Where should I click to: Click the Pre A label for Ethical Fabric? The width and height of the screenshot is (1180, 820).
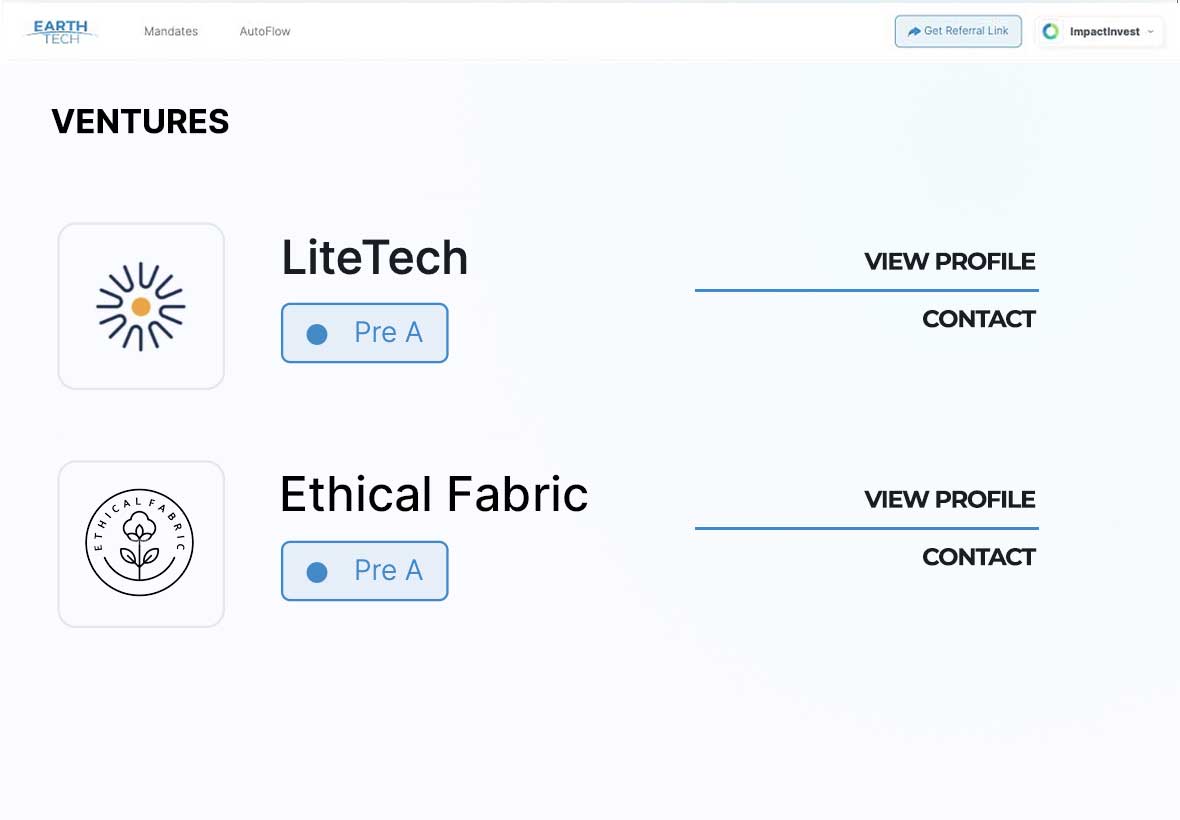click(388, 571)
